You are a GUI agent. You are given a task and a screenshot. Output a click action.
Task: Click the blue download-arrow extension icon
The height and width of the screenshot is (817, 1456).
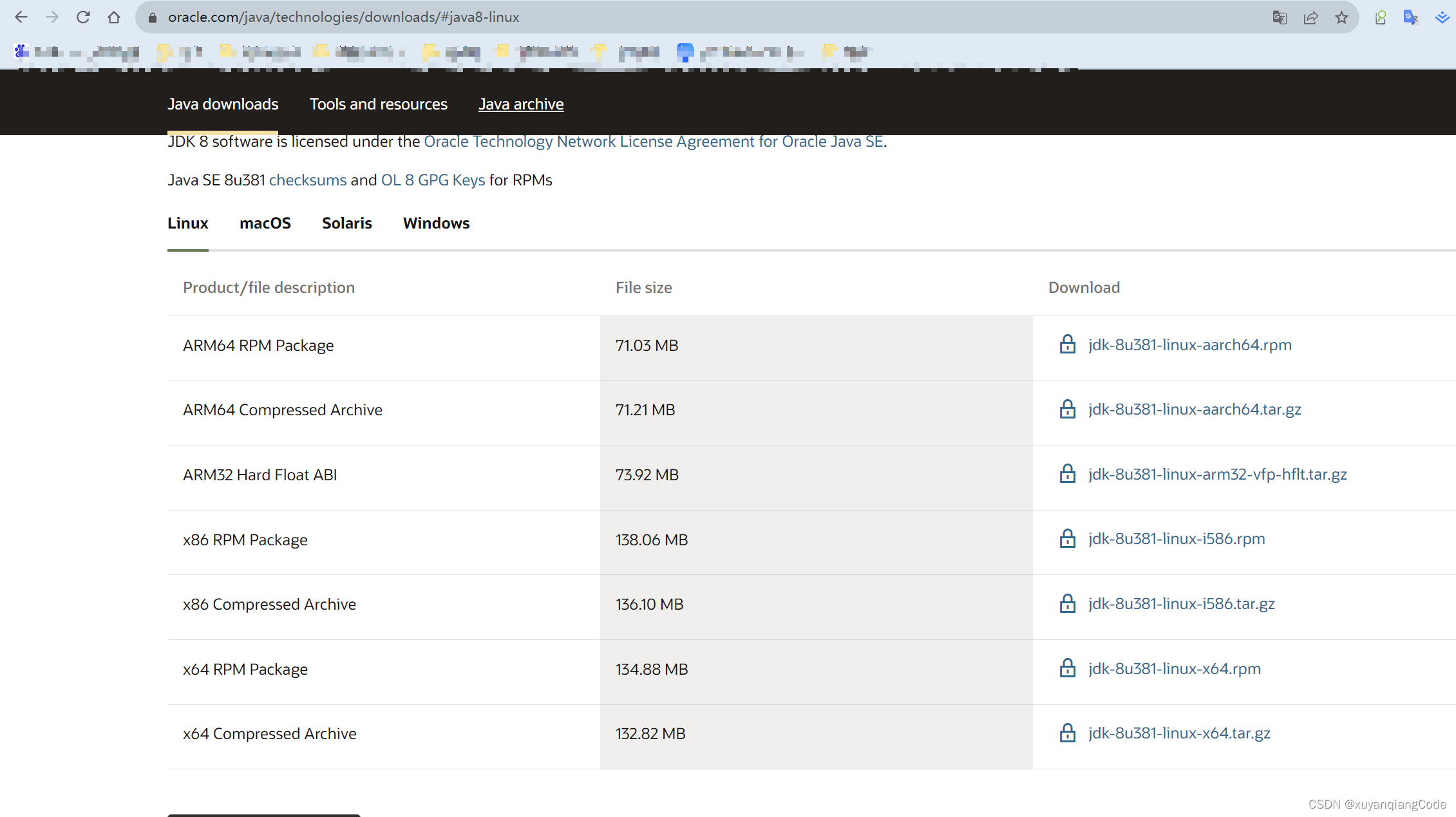coord(1442,17)
